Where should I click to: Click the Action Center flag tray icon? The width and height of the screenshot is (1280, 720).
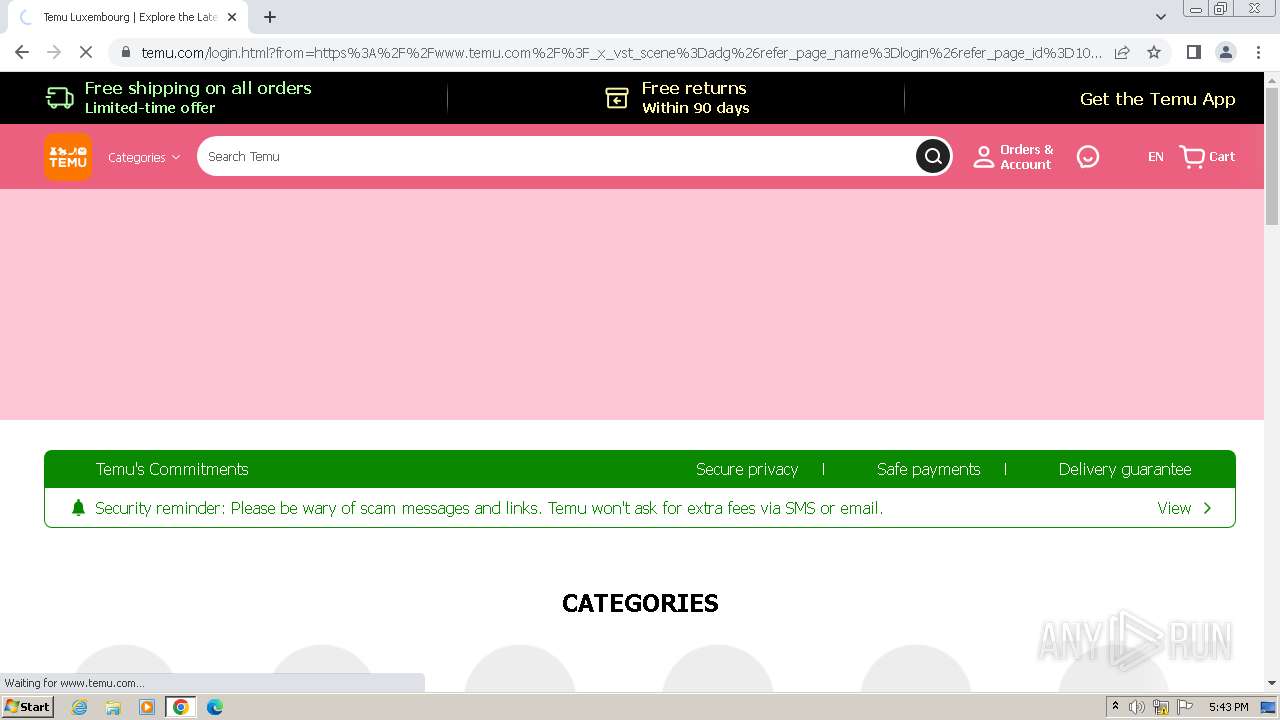pos(1185,707)
